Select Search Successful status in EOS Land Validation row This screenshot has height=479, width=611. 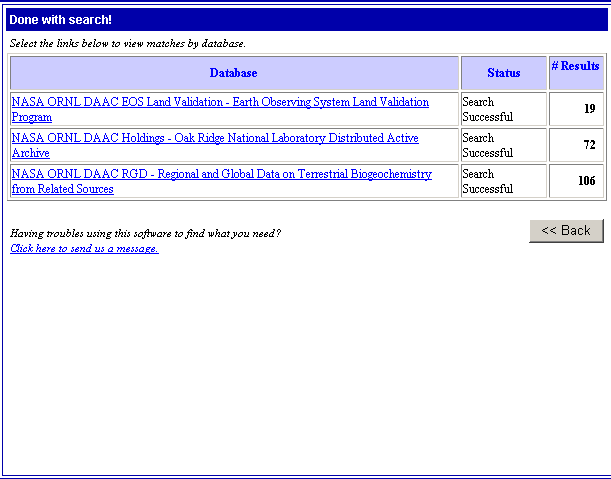tap(487, 110)
